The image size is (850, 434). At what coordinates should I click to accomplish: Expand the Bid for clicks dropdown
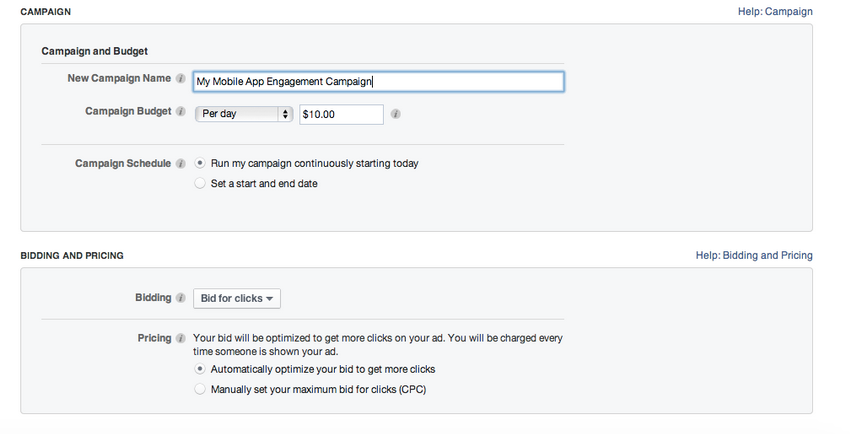point(237,298)
